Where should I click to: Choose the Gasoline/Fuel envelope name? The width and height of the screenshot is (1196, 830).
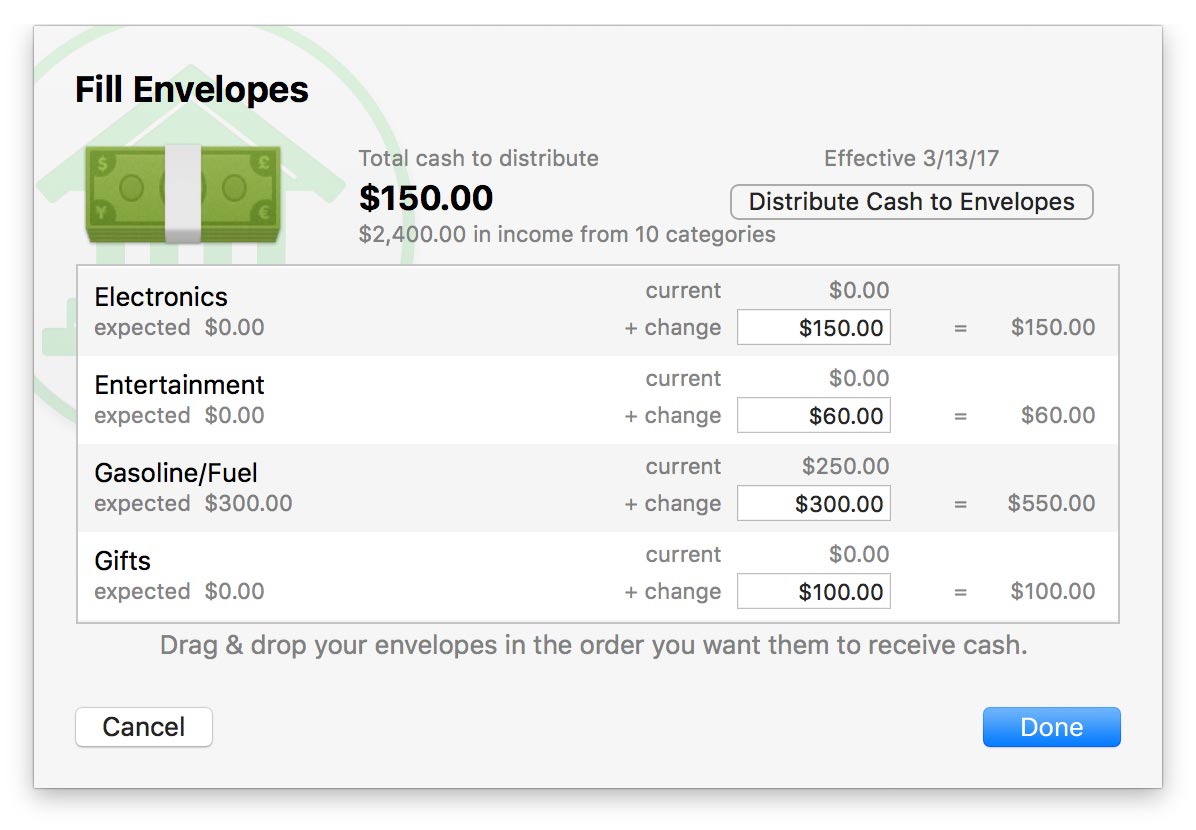point(176,473)
